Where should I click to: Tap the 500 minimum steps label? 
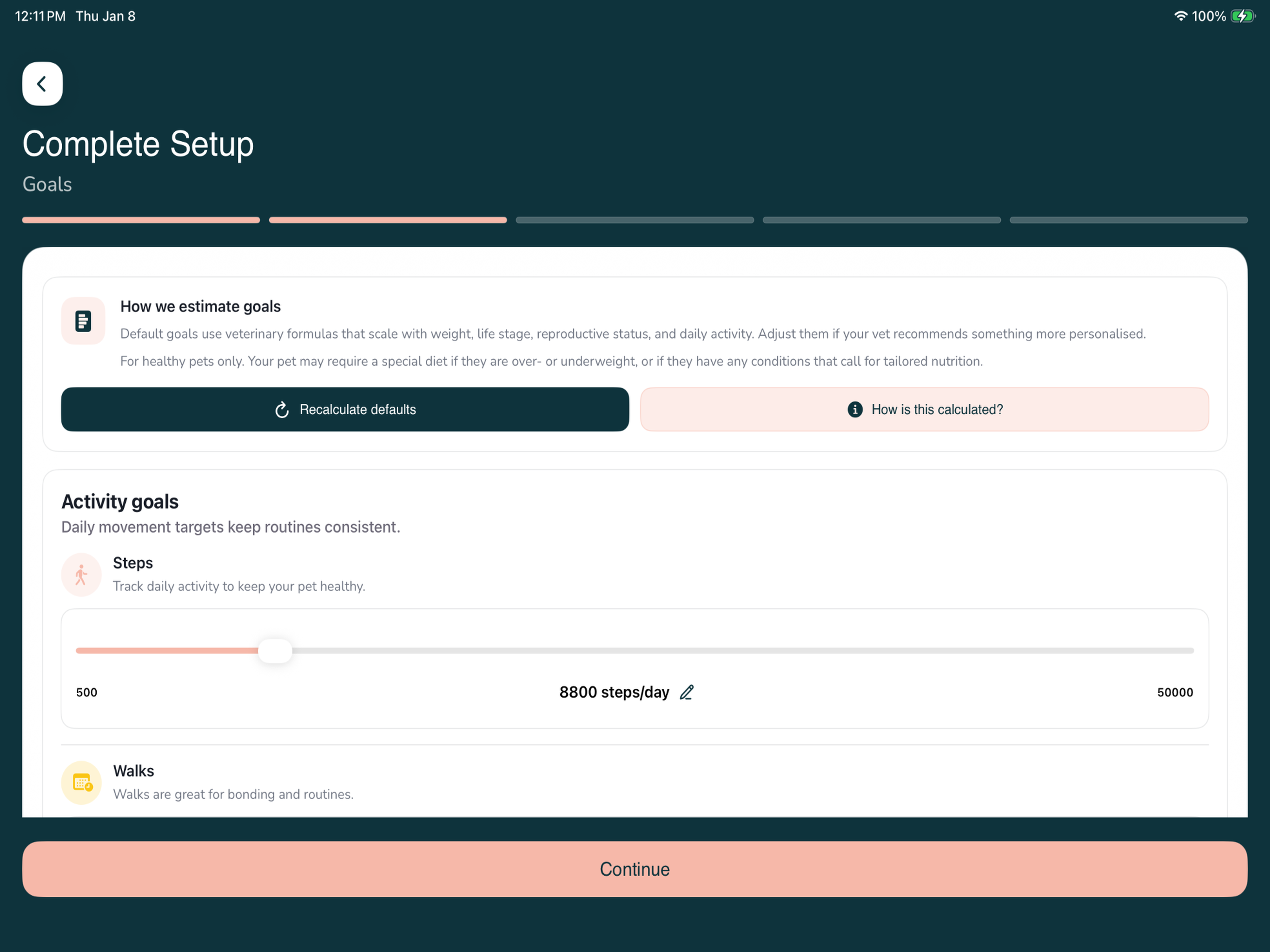click(86, 693)
